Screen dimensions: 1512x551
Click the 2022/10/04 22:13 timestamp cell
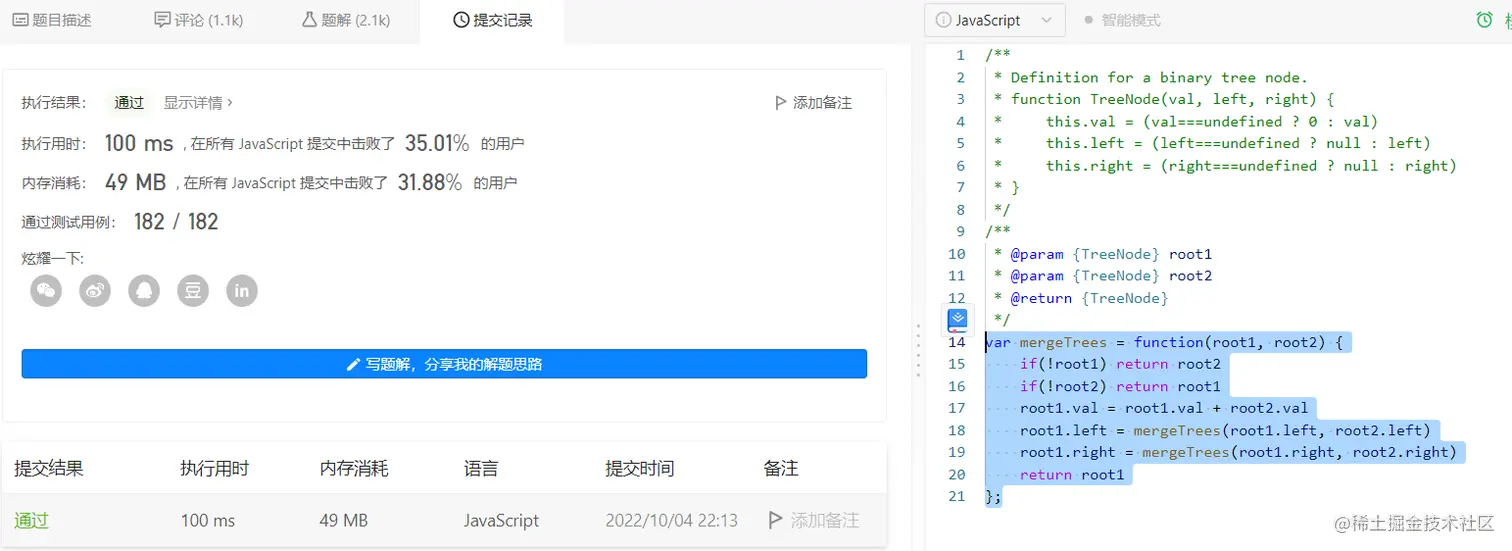[671, 520]
